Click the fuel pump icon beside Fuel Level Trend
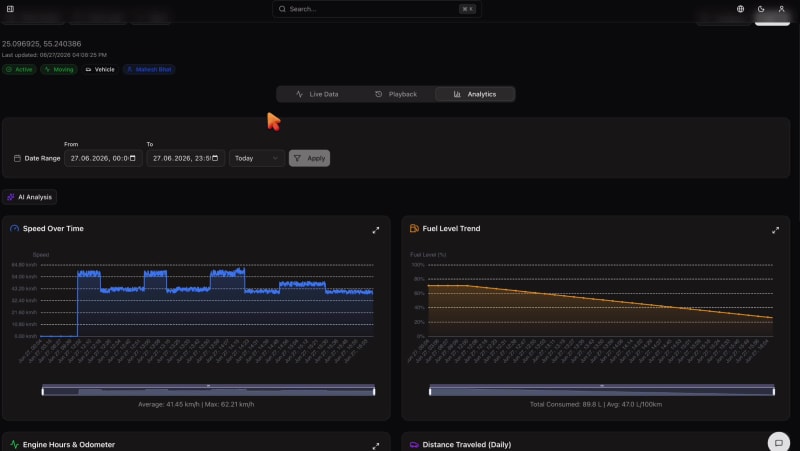 (x=414, y=229)
